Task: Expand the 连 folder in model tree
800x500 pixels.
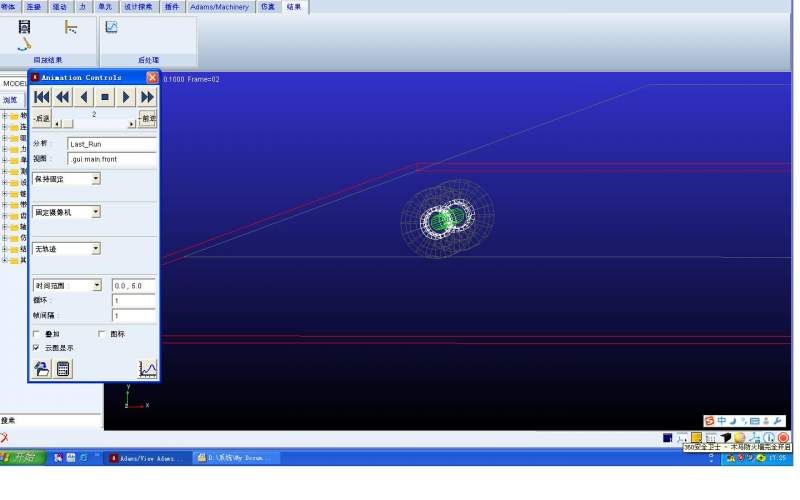Action: click(x=5, y=127)
